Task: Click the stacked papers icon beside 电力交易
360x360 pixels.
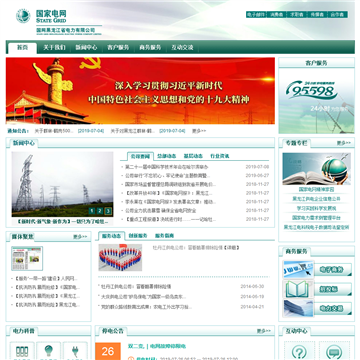Action: [298, 308]
